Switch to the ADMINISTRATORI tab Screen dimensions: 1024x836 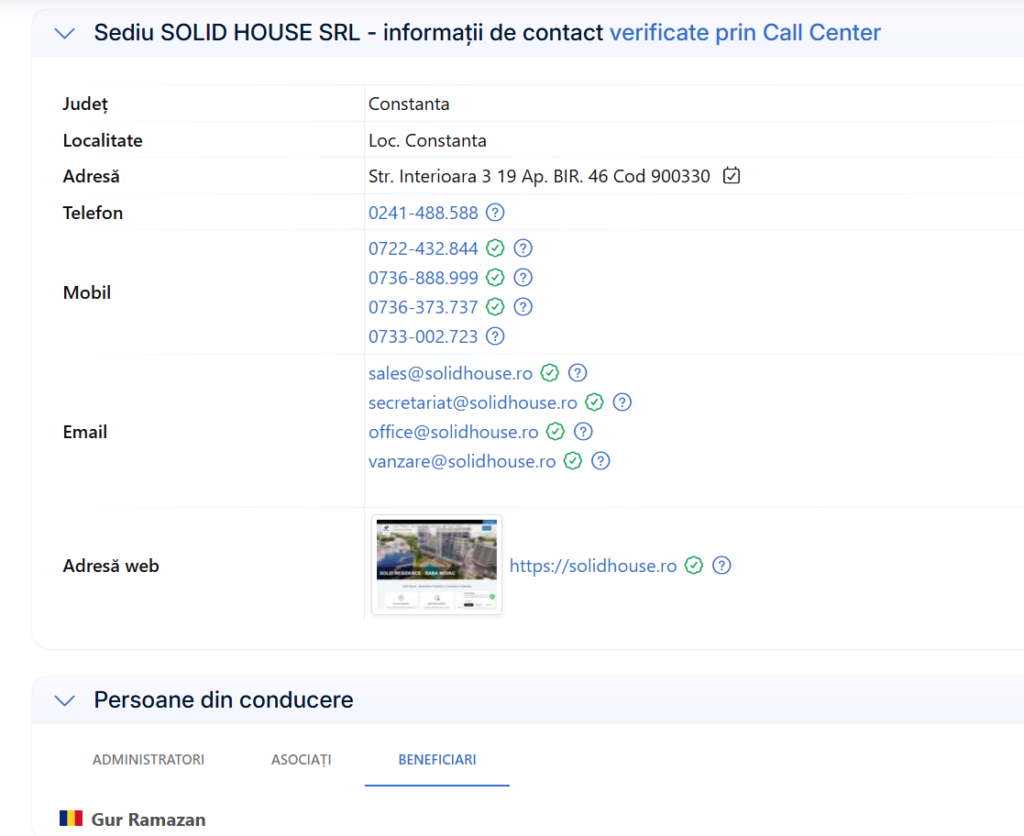click(148, 760)
